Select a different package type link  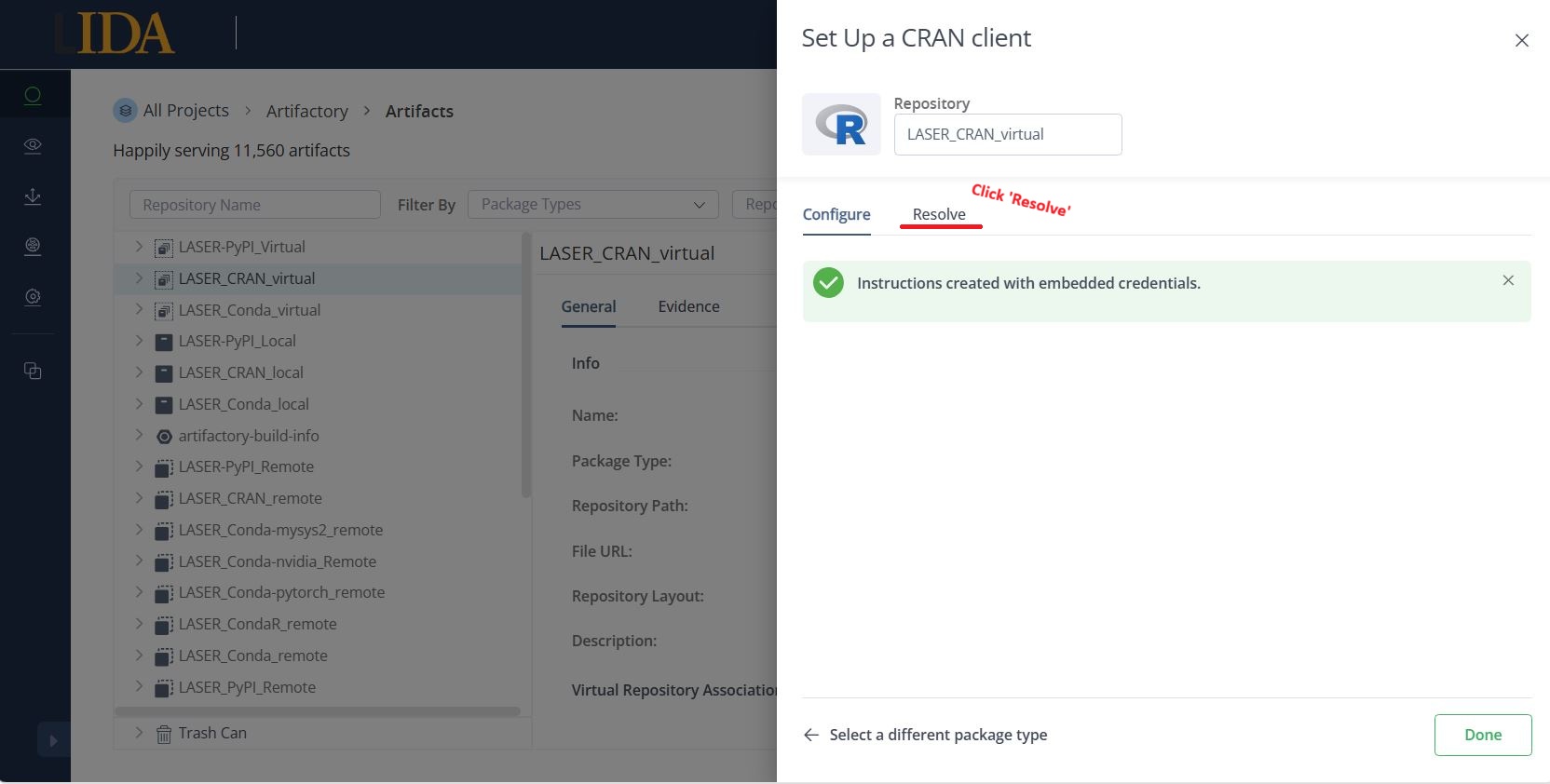point(925,735)
